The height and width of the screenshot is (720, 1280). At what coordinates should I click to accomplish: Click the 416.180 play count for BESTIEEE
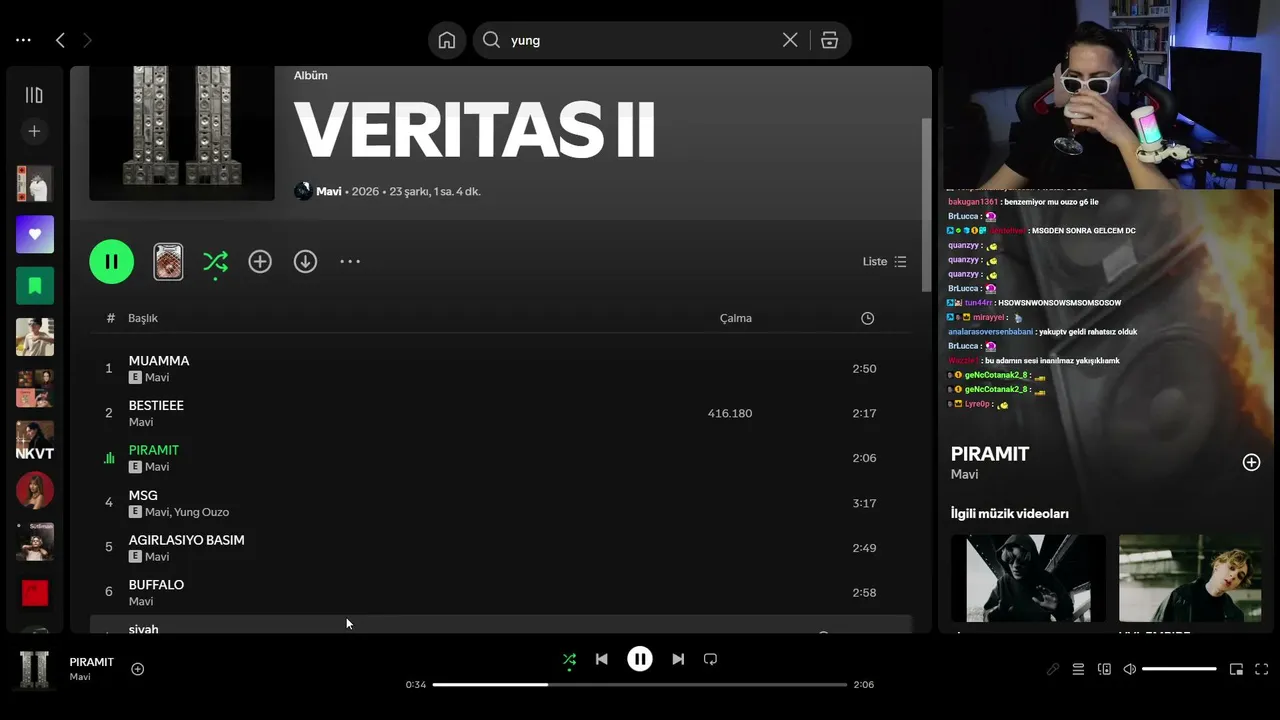730,413
